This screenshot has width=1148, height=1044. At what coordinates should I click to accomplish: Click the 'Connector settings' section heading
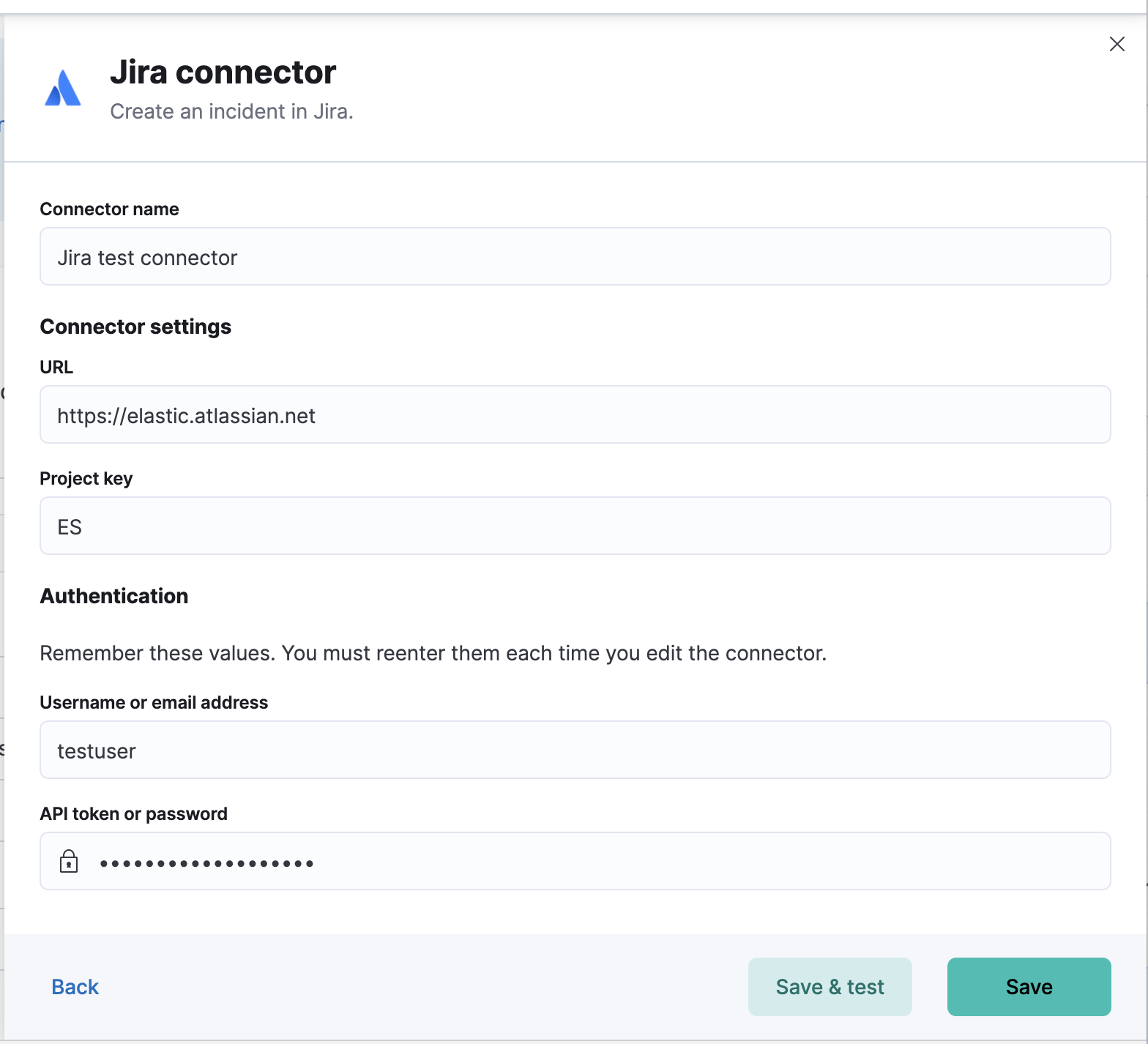click(135, 327)
